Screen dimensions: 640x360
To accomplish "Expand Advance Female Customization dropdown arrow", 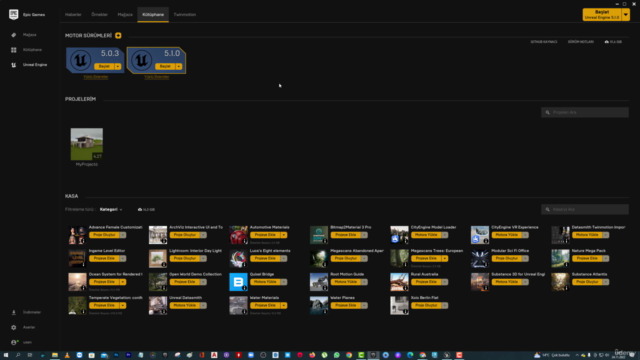I will (x=123, y=235).
